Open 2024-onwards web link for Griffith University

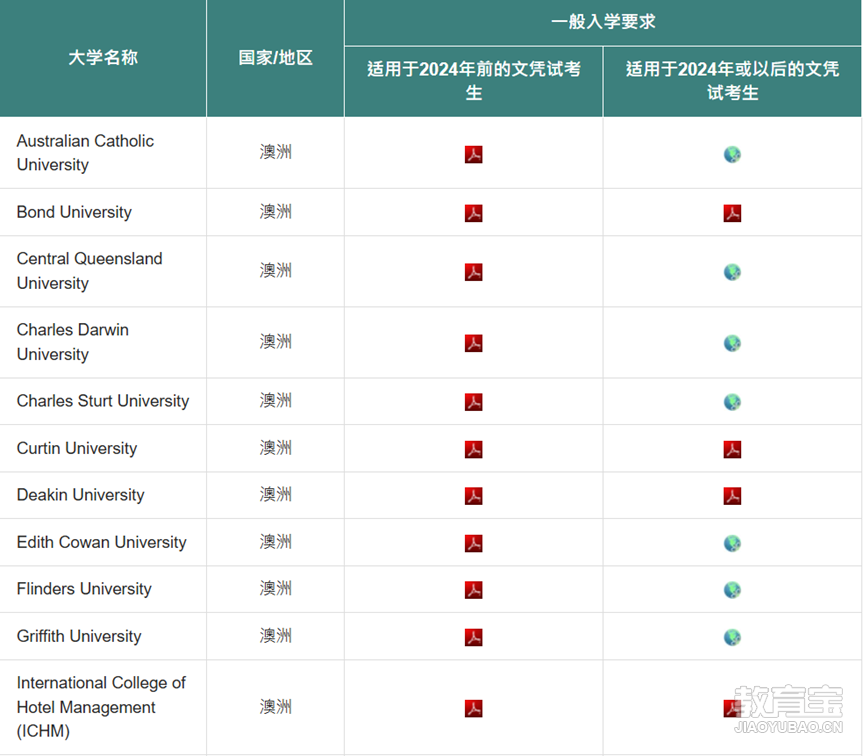732,638
